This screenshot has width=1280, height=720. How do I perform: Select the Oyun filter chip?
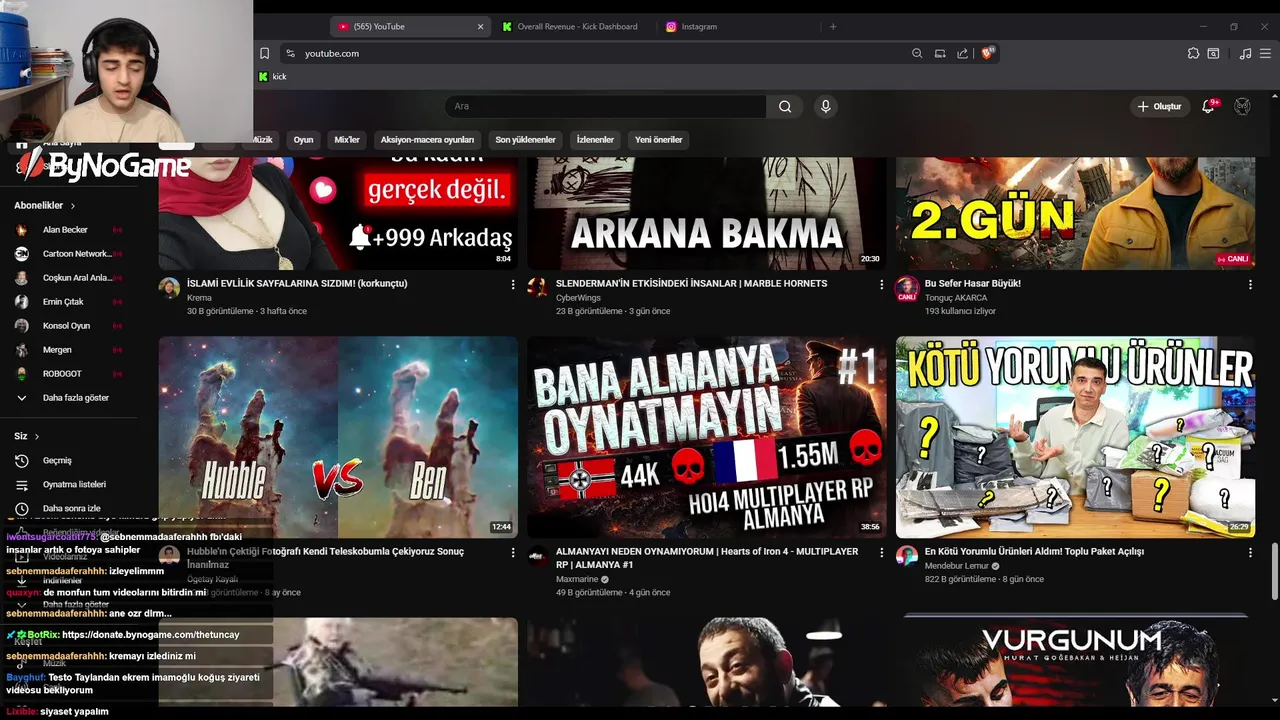[x=303, y=140]
